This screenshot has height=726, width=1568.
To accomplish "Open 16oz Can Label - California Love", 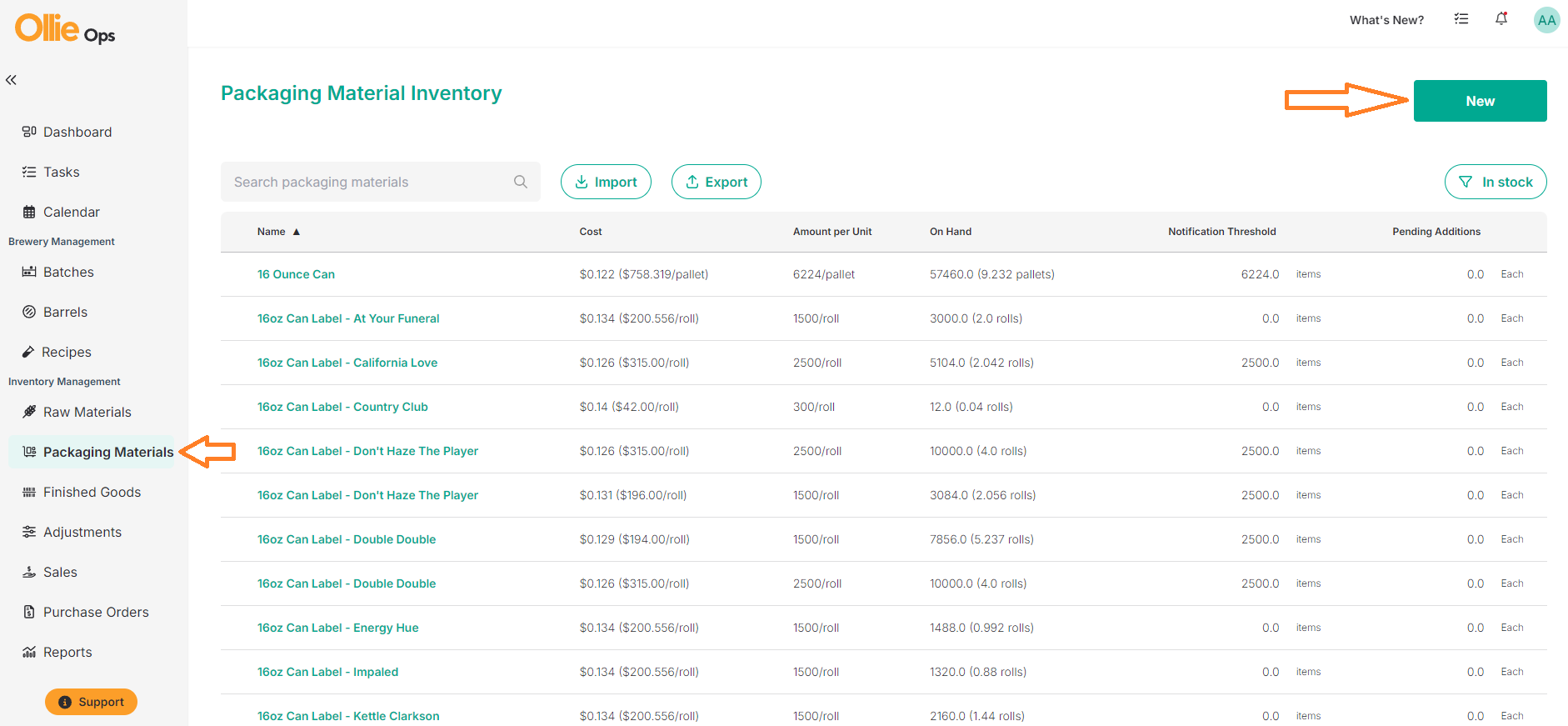I will point(347,363).
